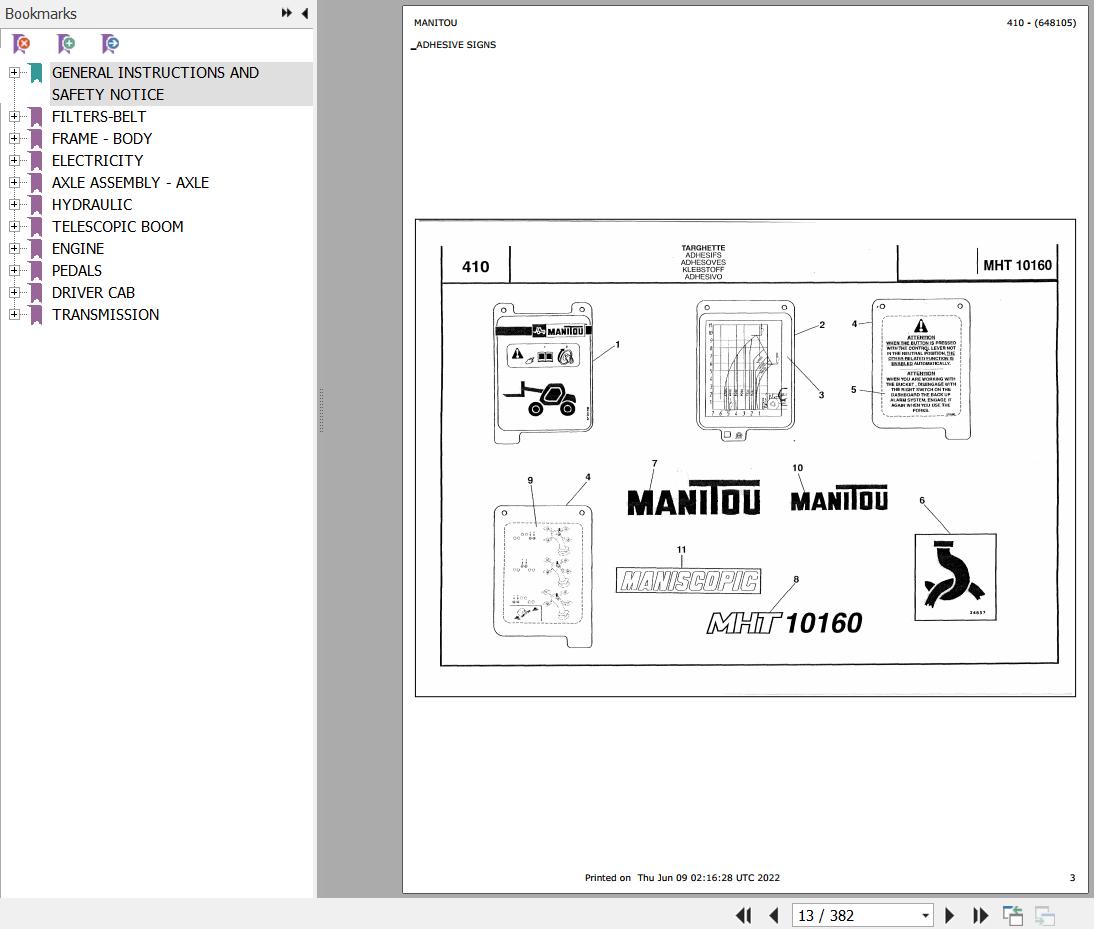Expand the HYDRAULIC bookmark node
The height and width of the screenshot is (929, 1094).
(14, 204)
